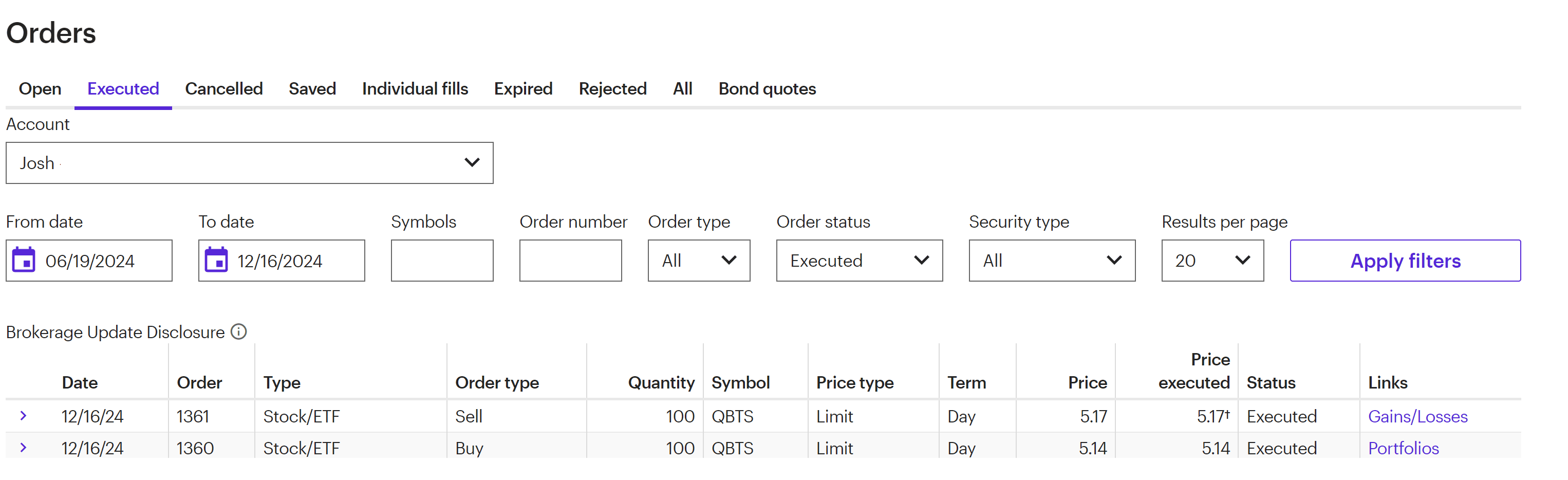Go to the Bond quotes tab
This screenshot has height=480, width=1568.
click(x=767, y=89)
